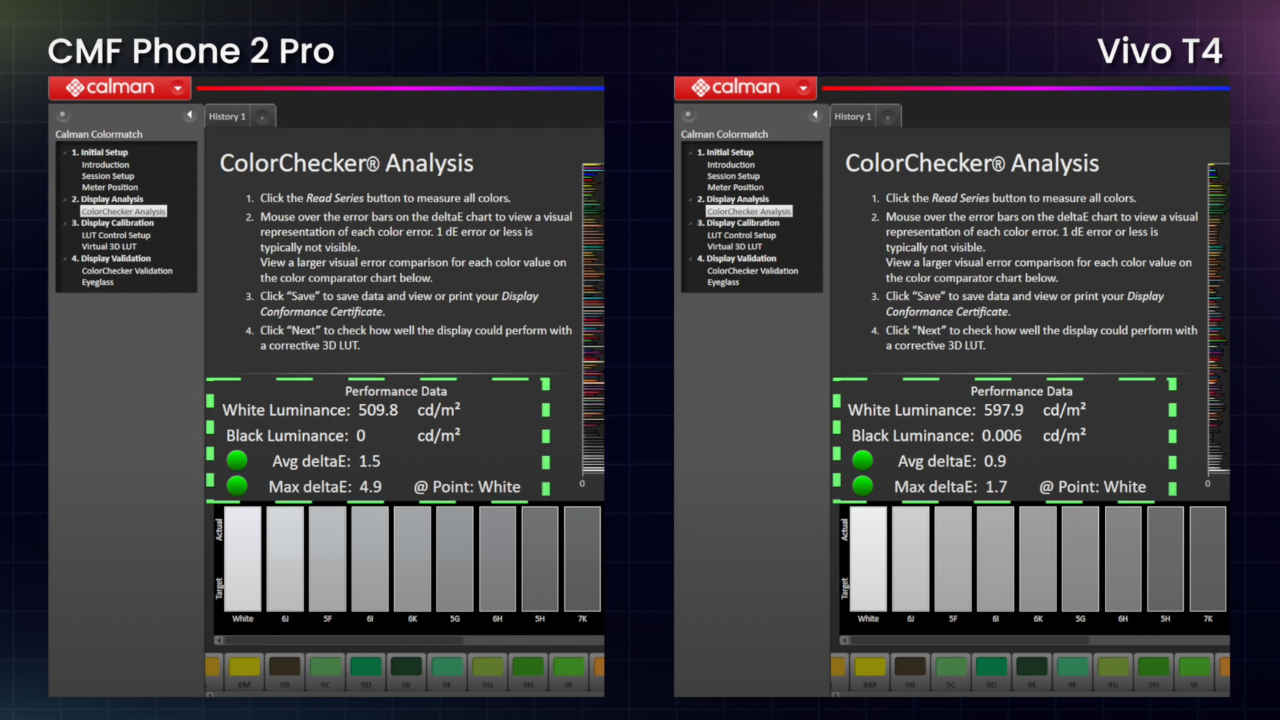Open Session Setup in CMF window
This screenshot has height=720, width=1280.
[107, 176]
